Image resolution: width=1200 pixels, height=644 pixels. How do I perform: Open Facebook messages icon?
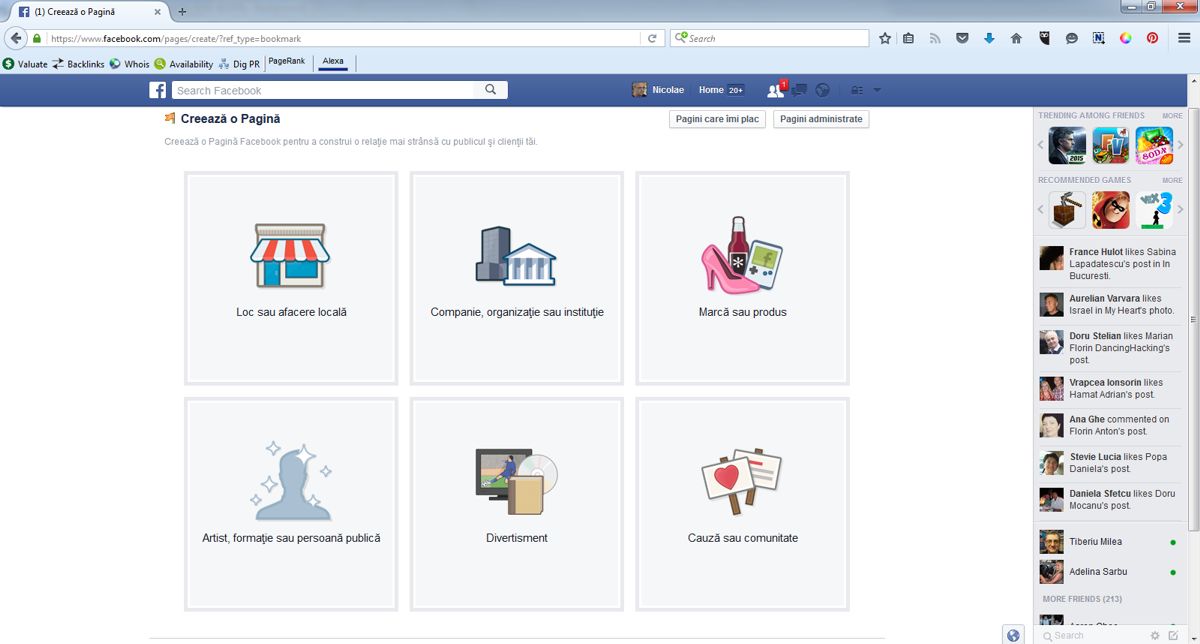tap(799, 90)
